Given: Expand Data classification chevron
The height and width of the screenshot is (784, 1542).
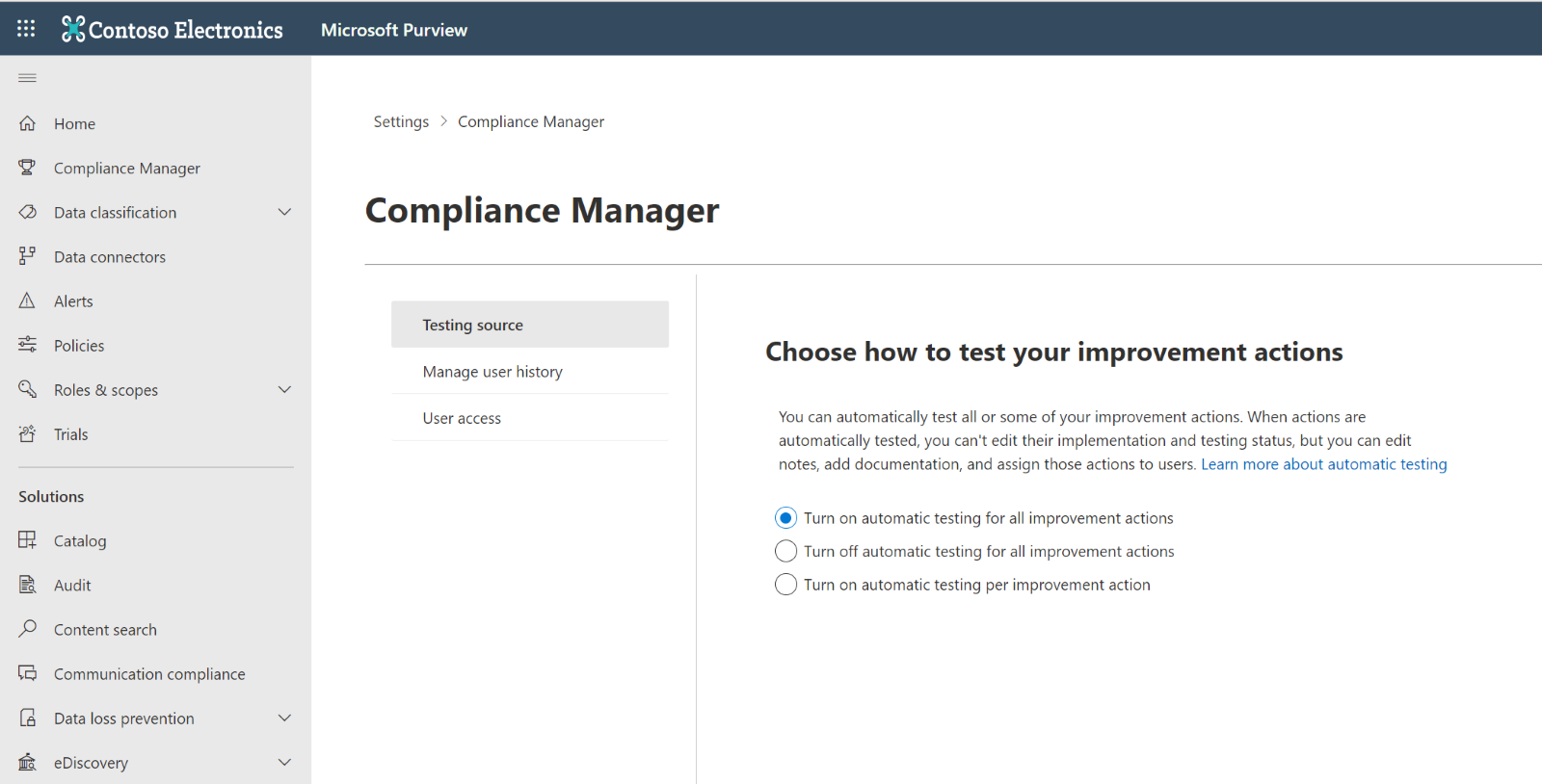Looking at the screenshot, I should click(x=284, y=212).
